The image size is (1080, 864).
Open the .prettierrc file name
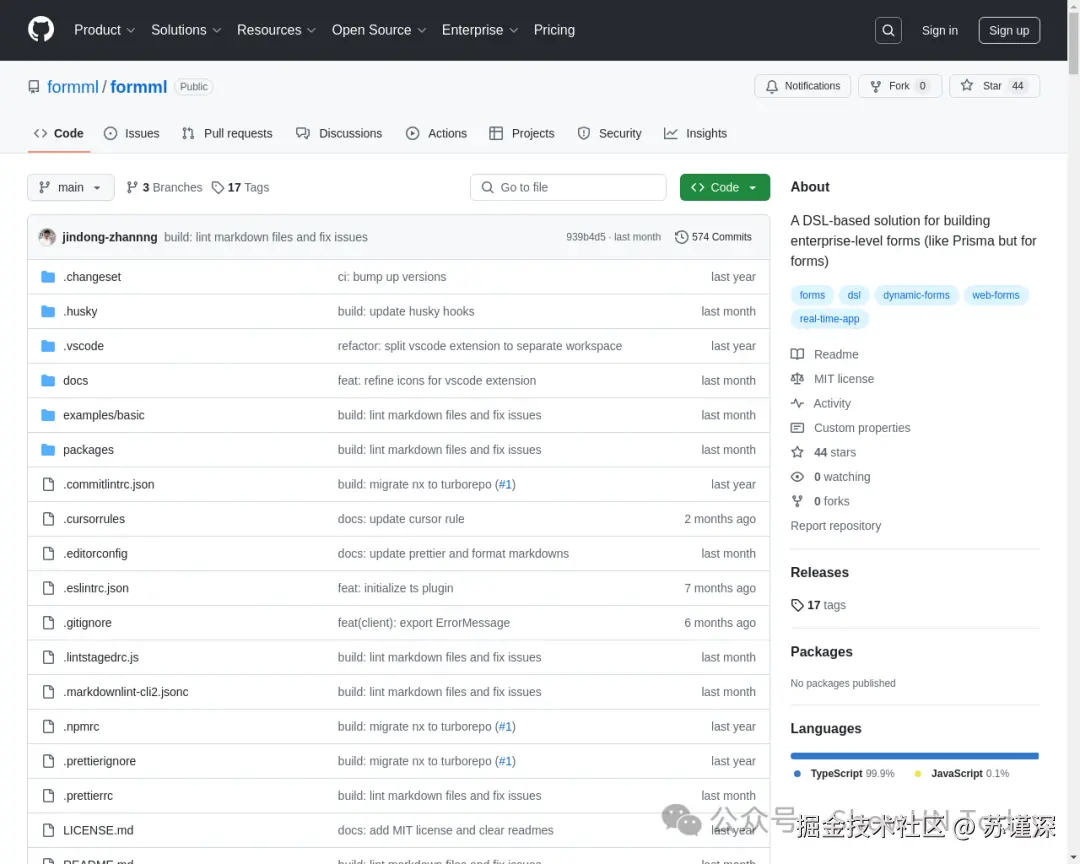pos(88,796)
